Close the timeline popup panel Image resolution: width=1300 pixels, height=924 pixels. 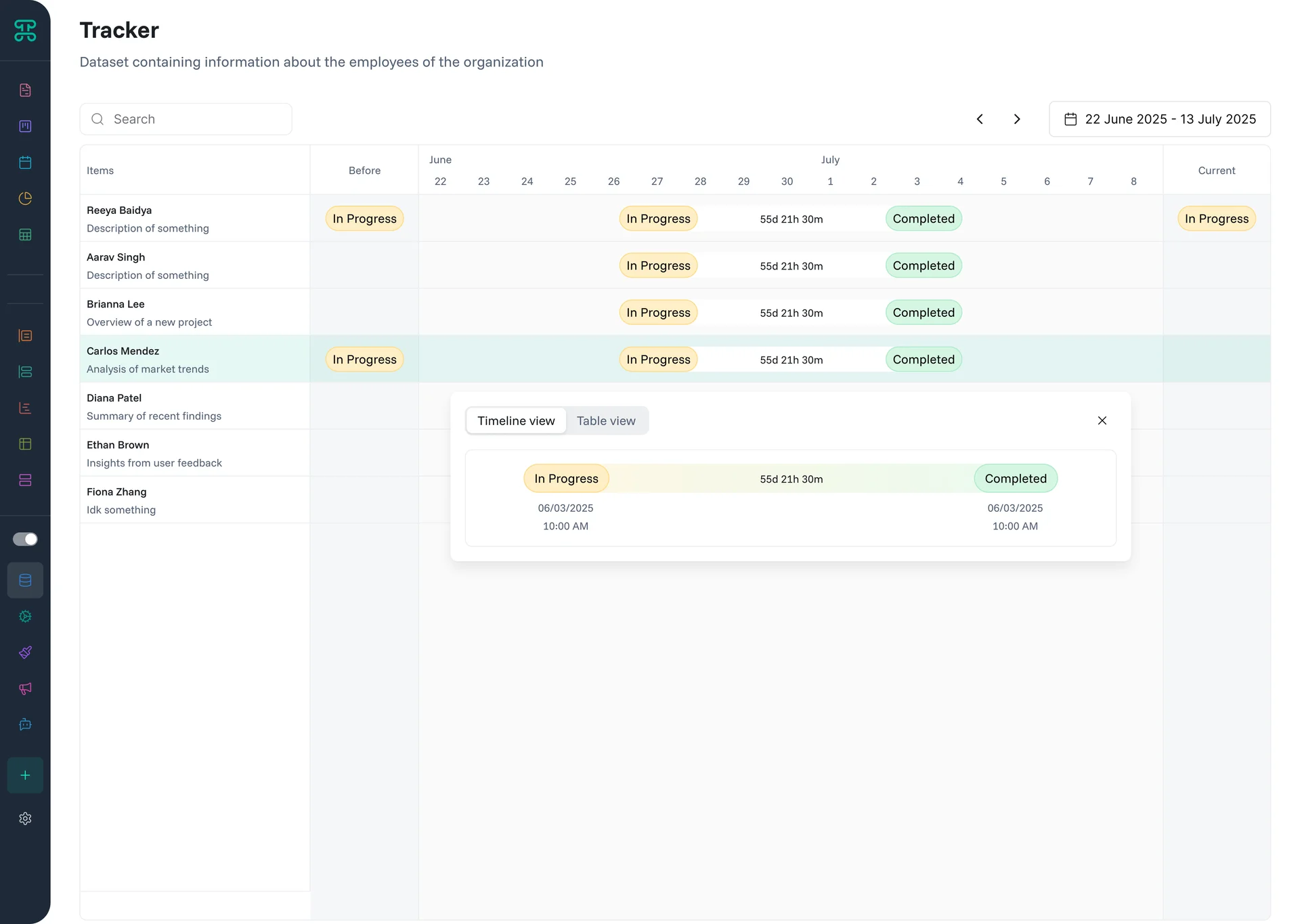[x=1102, y=420]
